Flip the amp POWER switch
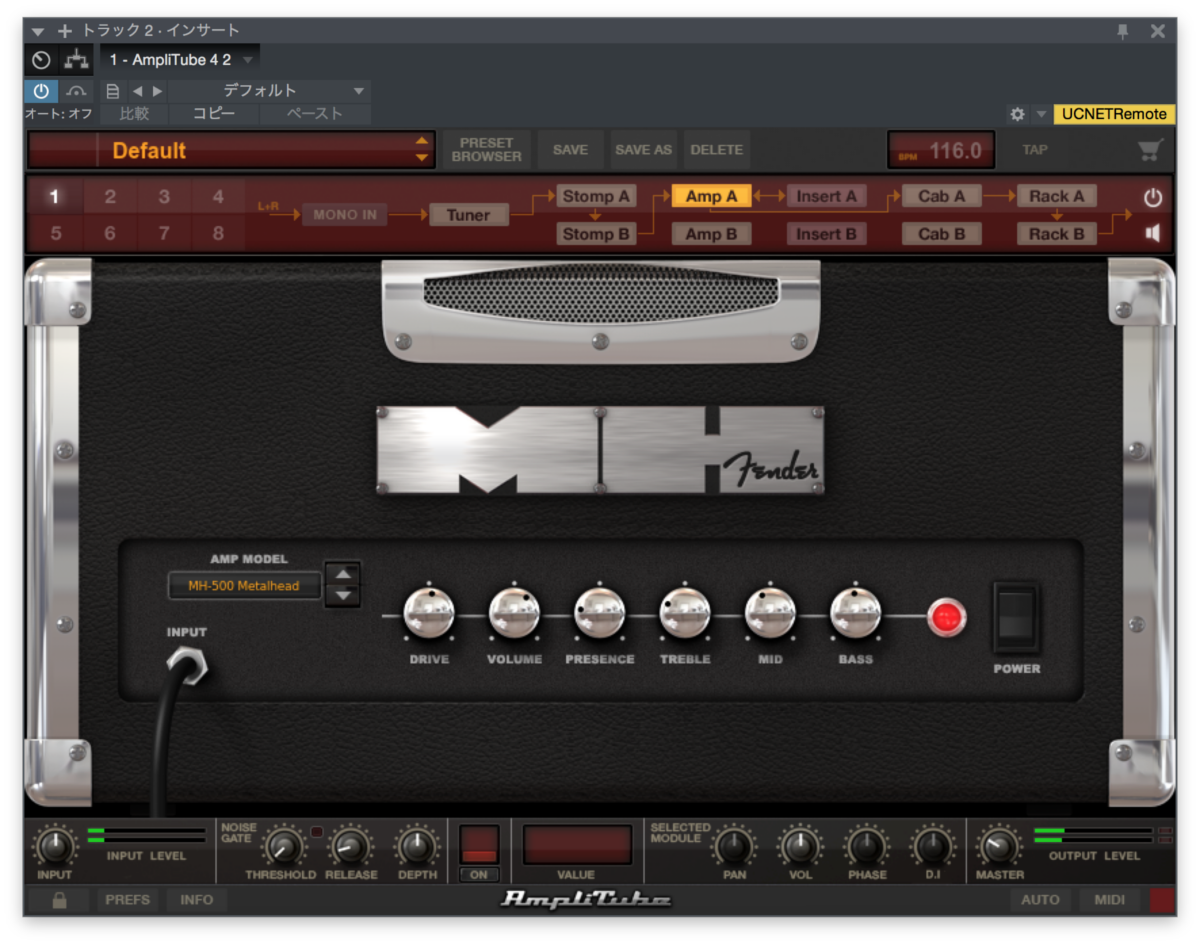 click(x=1016, y=617)
